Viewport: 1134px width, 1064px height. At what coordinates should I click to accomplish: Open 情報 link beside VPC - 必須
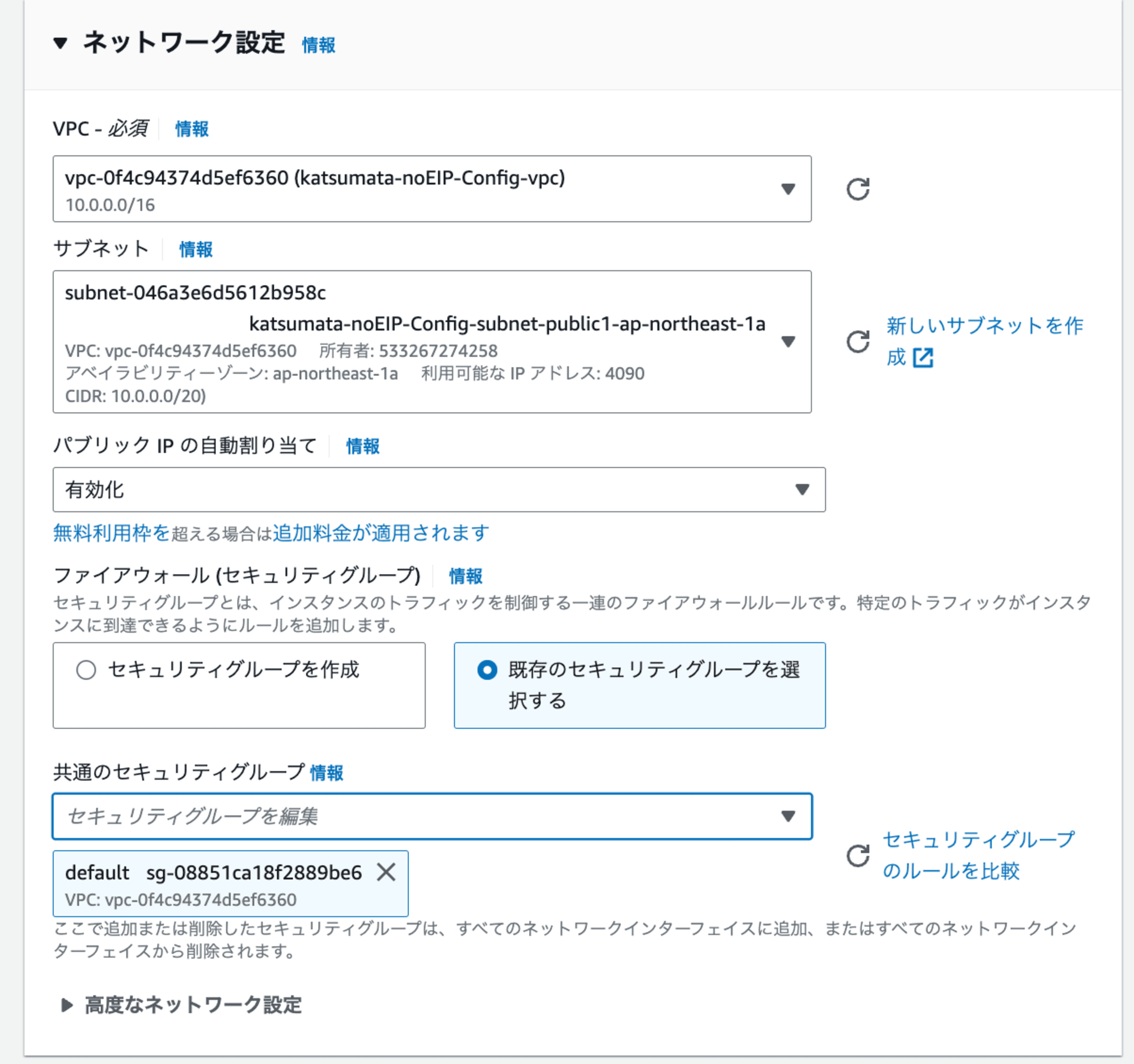point(192,129)
